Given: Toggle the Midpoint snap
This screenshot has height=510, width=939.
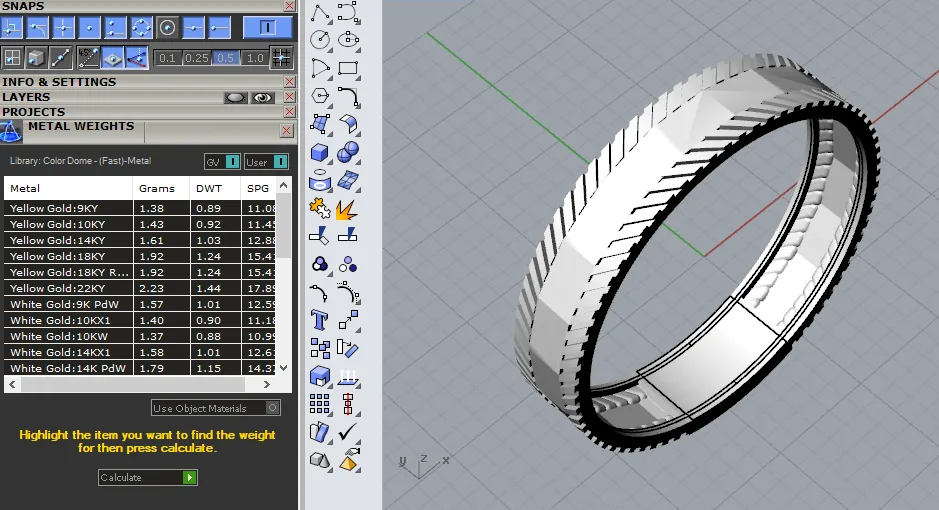Looking at the screenshot, I should 193,28.
